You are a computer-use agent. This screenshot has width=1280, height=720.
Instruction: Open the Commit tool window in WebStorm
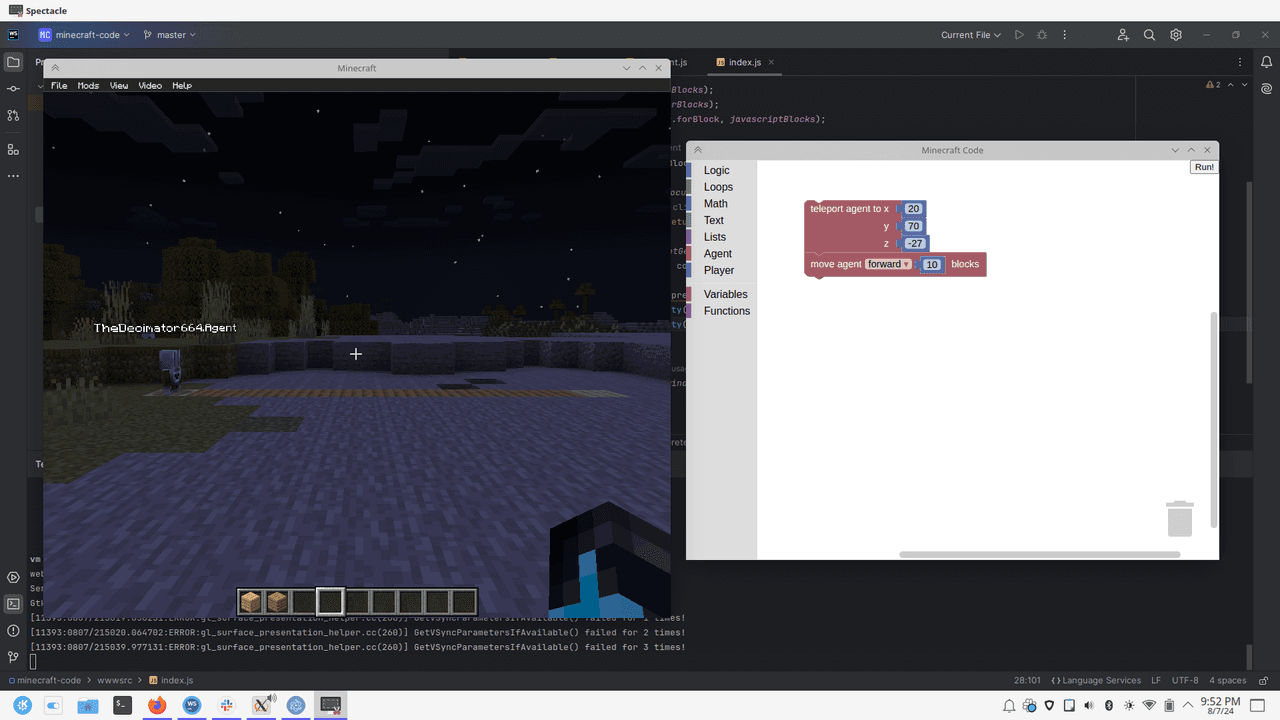(x=13, y=89)
